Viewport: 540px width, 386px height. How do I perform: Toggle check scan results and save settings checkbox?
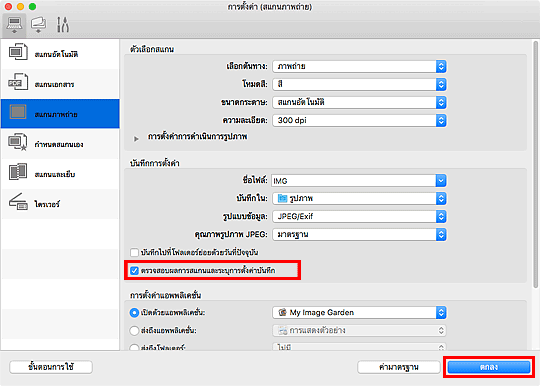click(134, 271)
